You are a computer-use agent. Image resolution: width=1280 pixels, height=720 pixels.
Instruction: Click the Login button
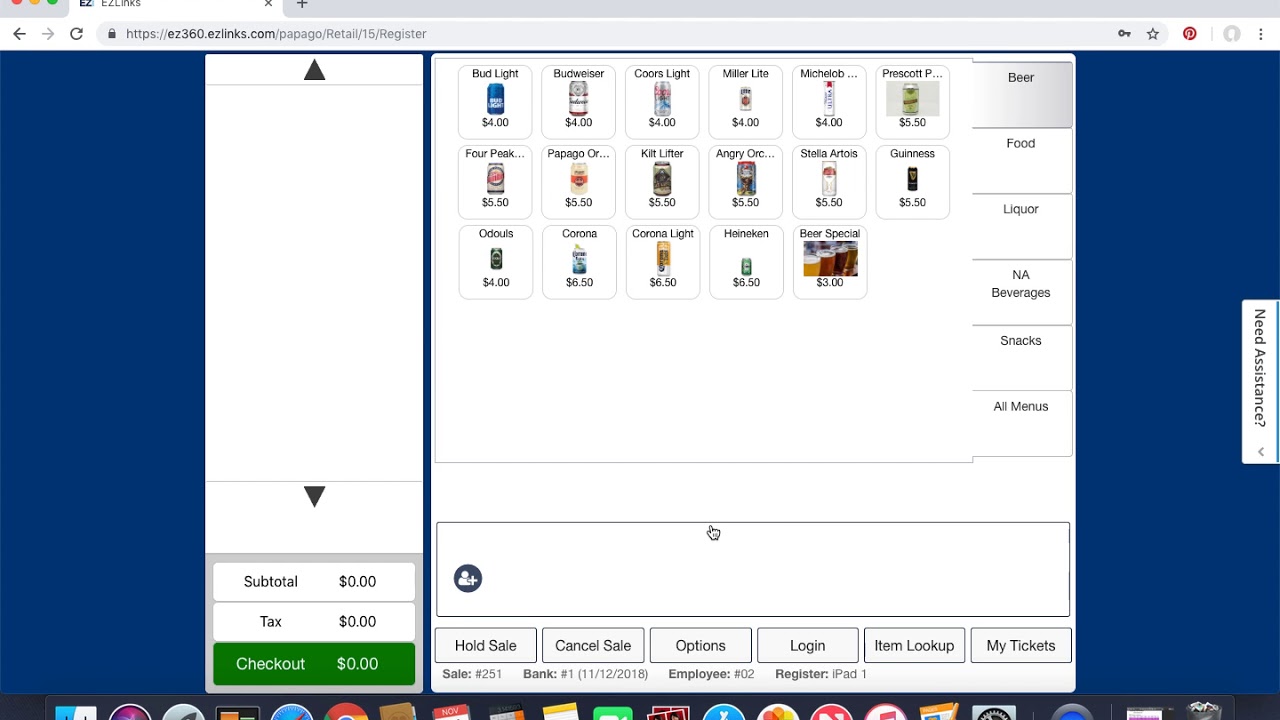(x=808, y=646)
